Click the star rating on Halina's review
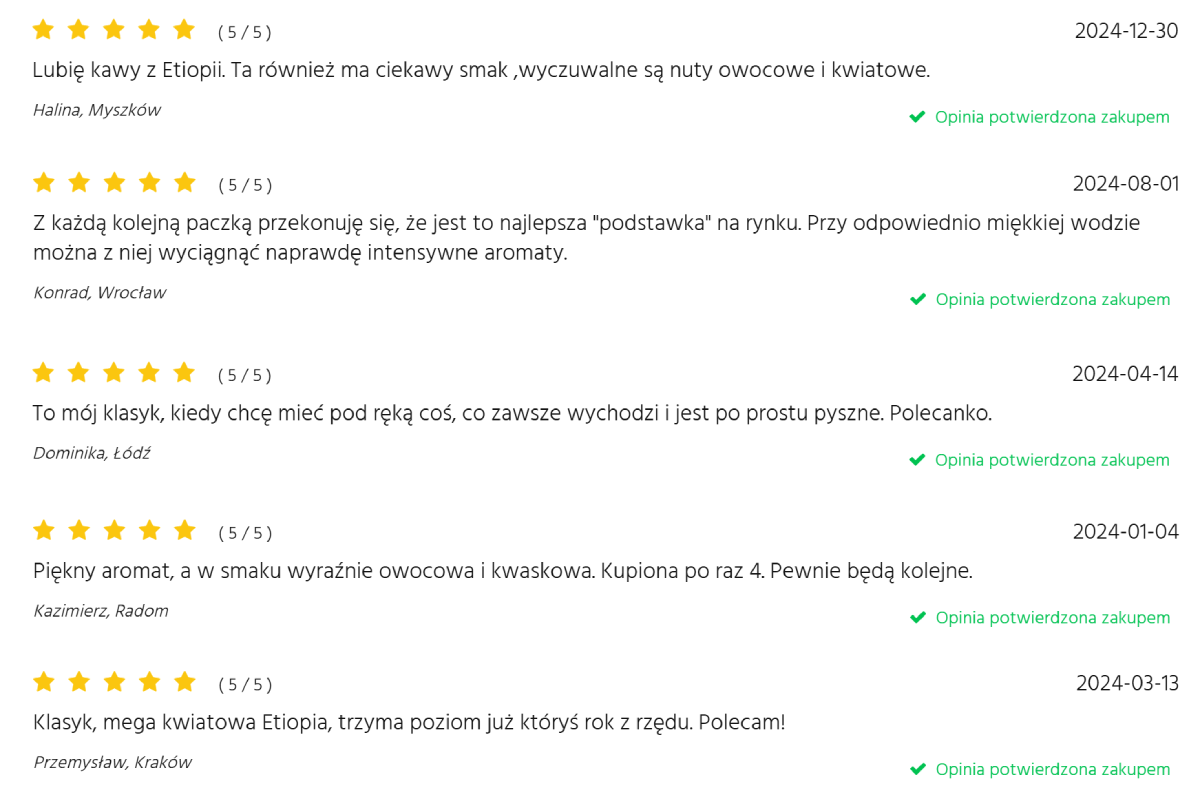 (113, 30)
